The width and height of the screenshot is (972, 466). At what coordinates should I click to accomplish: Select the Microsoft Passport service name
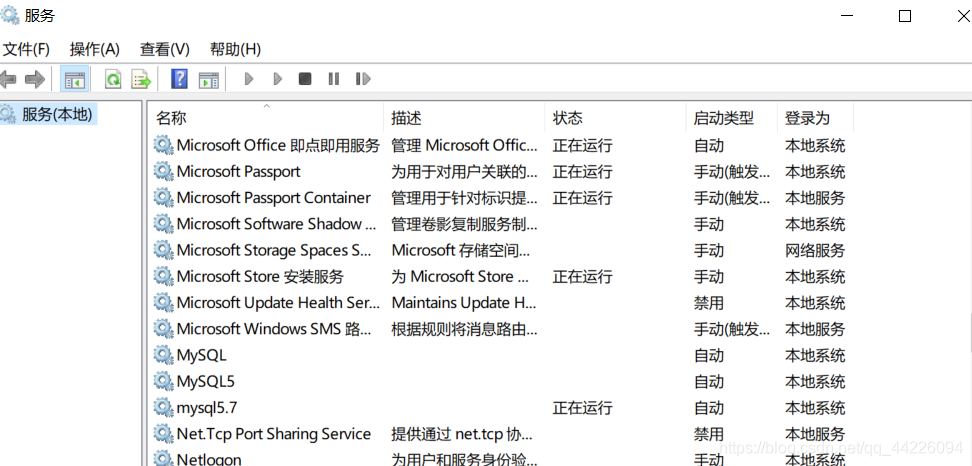click(238, 172)
